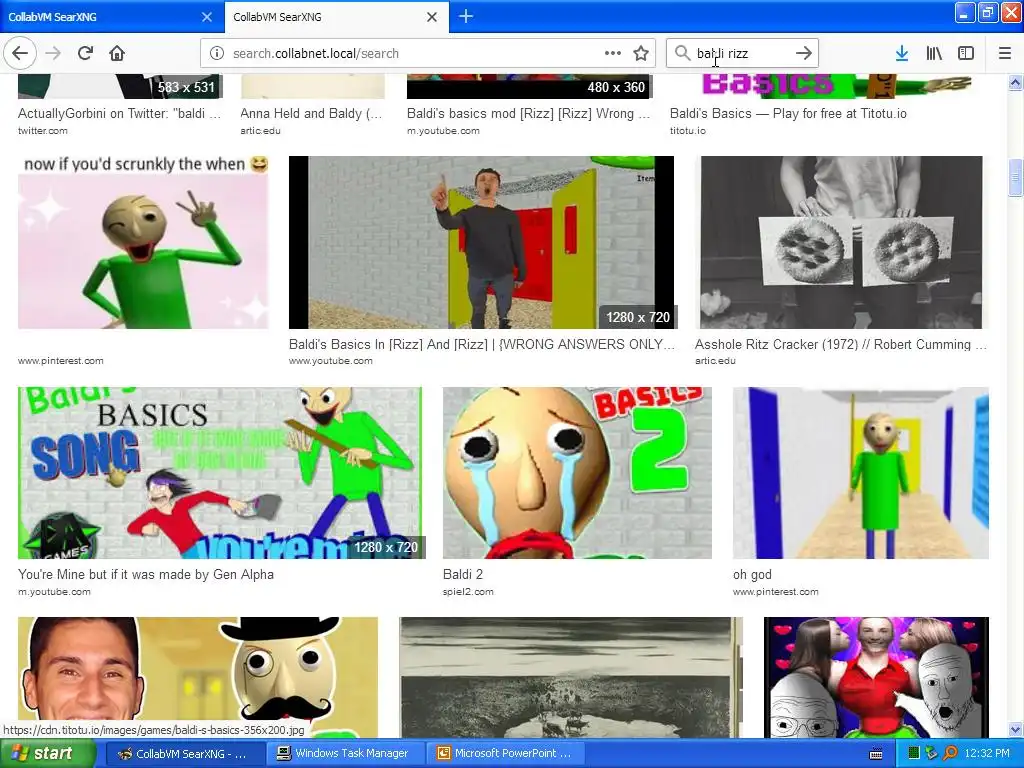Click www.pinterest.com under scrunkly image
The image size is (1024, 768).
(x=61, y=360)
